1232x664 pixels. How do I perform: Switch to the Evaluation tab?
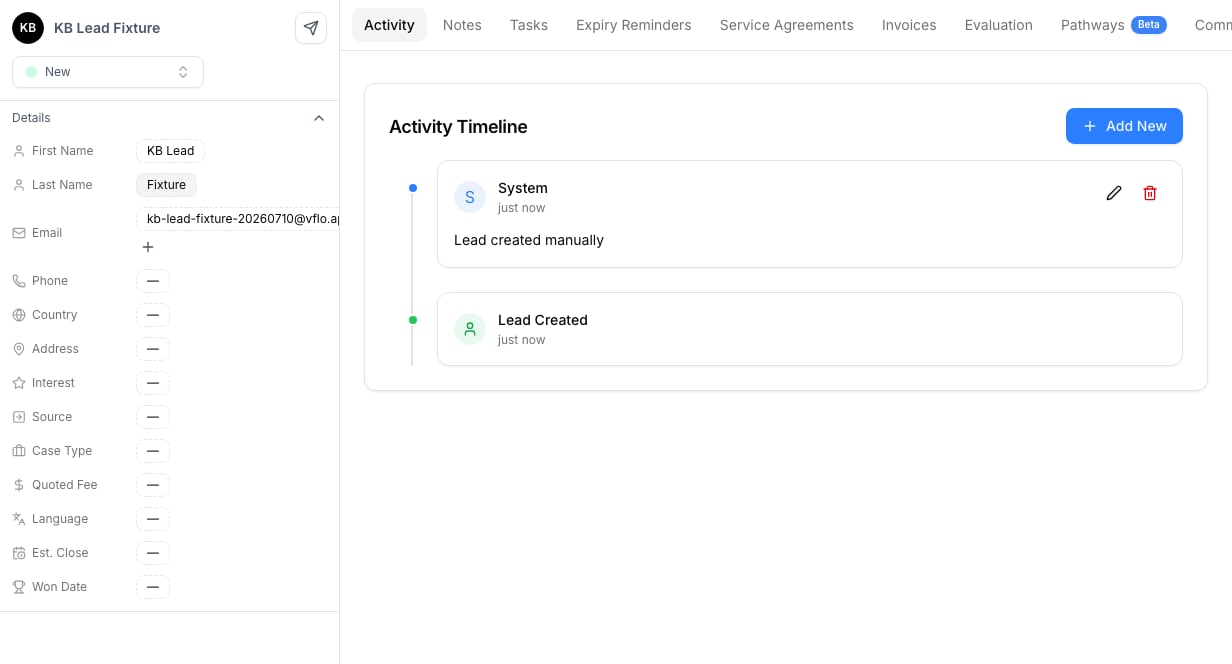(999, 25)
